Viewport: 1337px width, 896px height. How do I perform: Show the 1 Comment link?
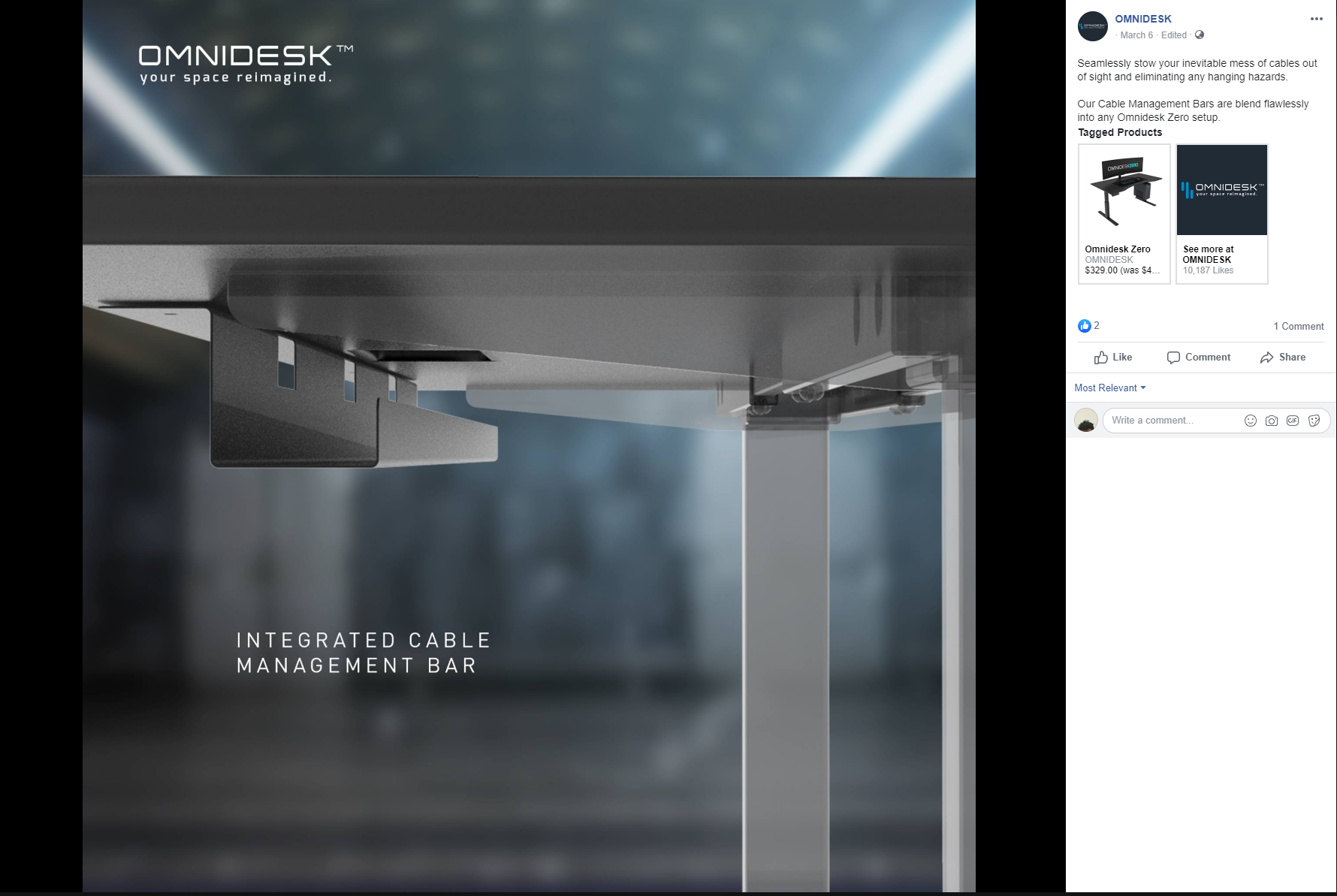point(1299,326)
